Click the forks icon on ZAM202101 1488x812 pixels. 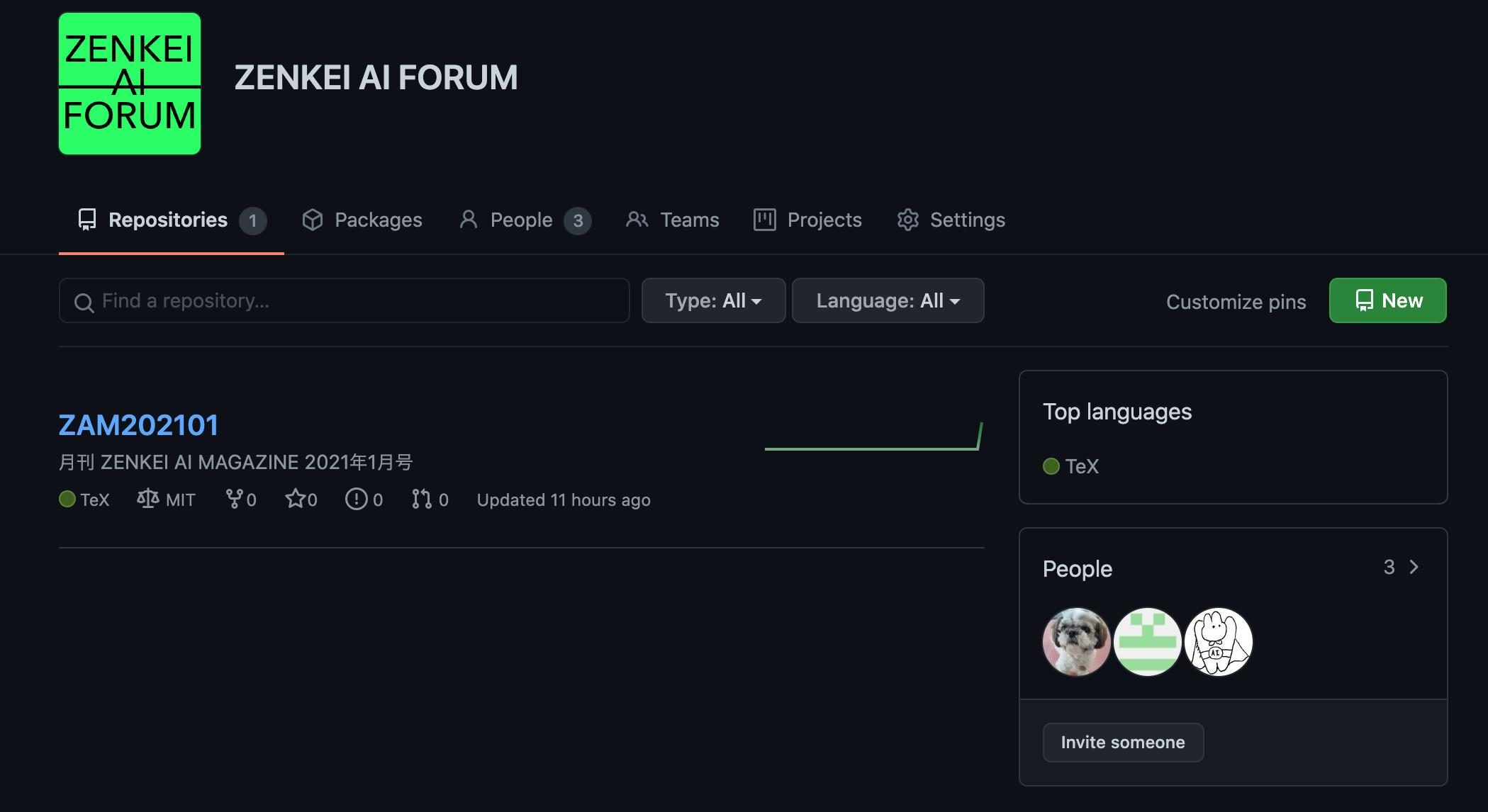(x=234, y=499)
